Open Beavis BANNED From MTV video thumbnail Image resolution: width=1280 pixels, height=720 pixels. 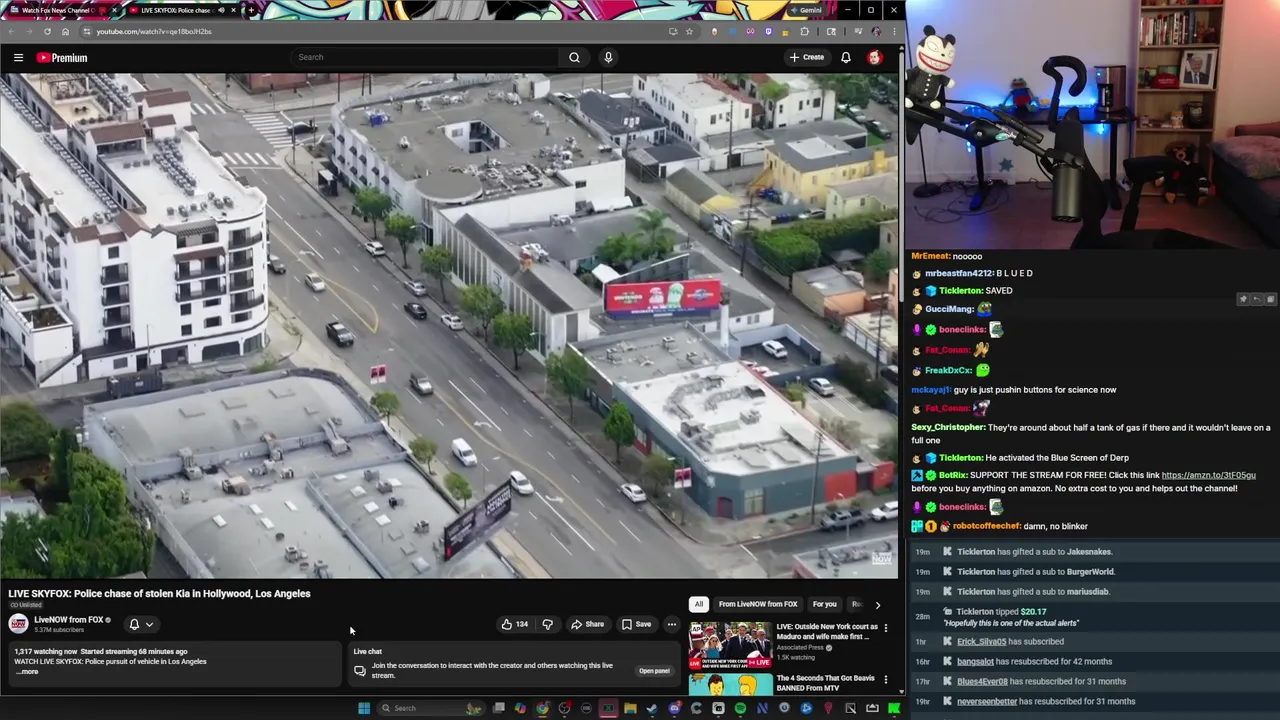coord(730,684)
